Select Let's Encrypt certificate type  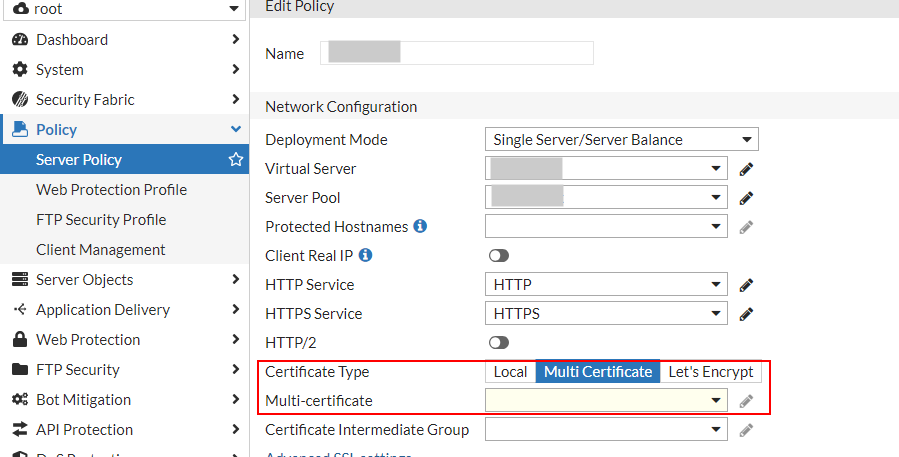pyautogui.click(x=711, y=372)
